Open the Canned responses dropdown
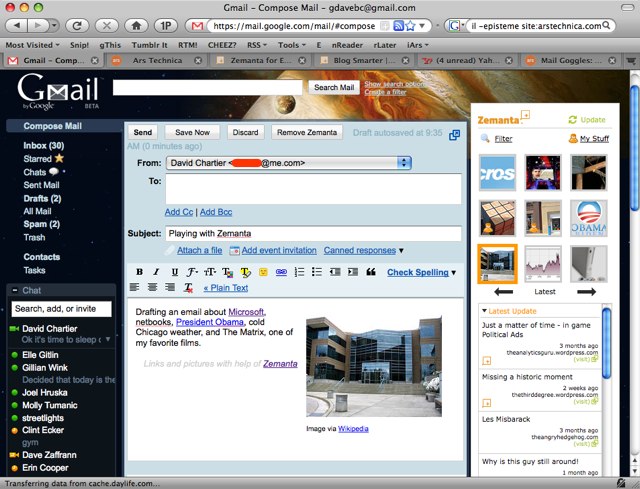 click(x=363, y=250)
